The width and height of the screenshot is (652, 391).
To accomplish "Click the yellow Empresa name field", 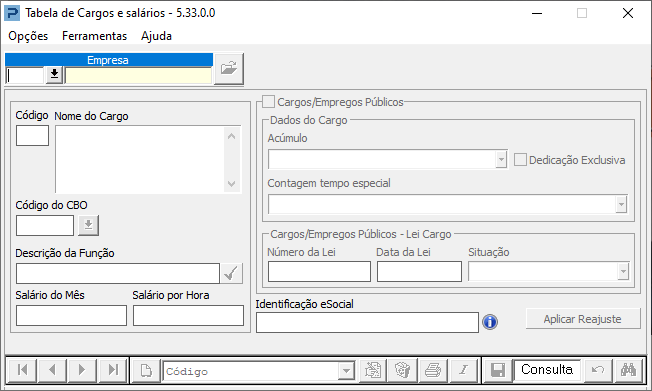I will click(x=138, y=75).
